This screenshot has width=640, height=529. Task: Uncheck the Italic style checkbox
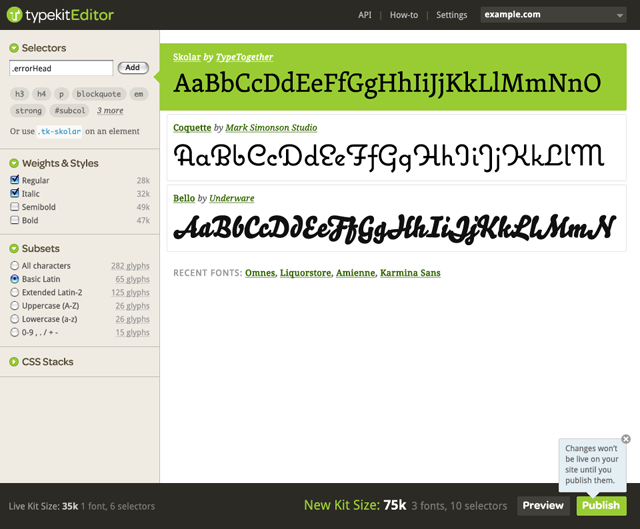coord(15,193)
